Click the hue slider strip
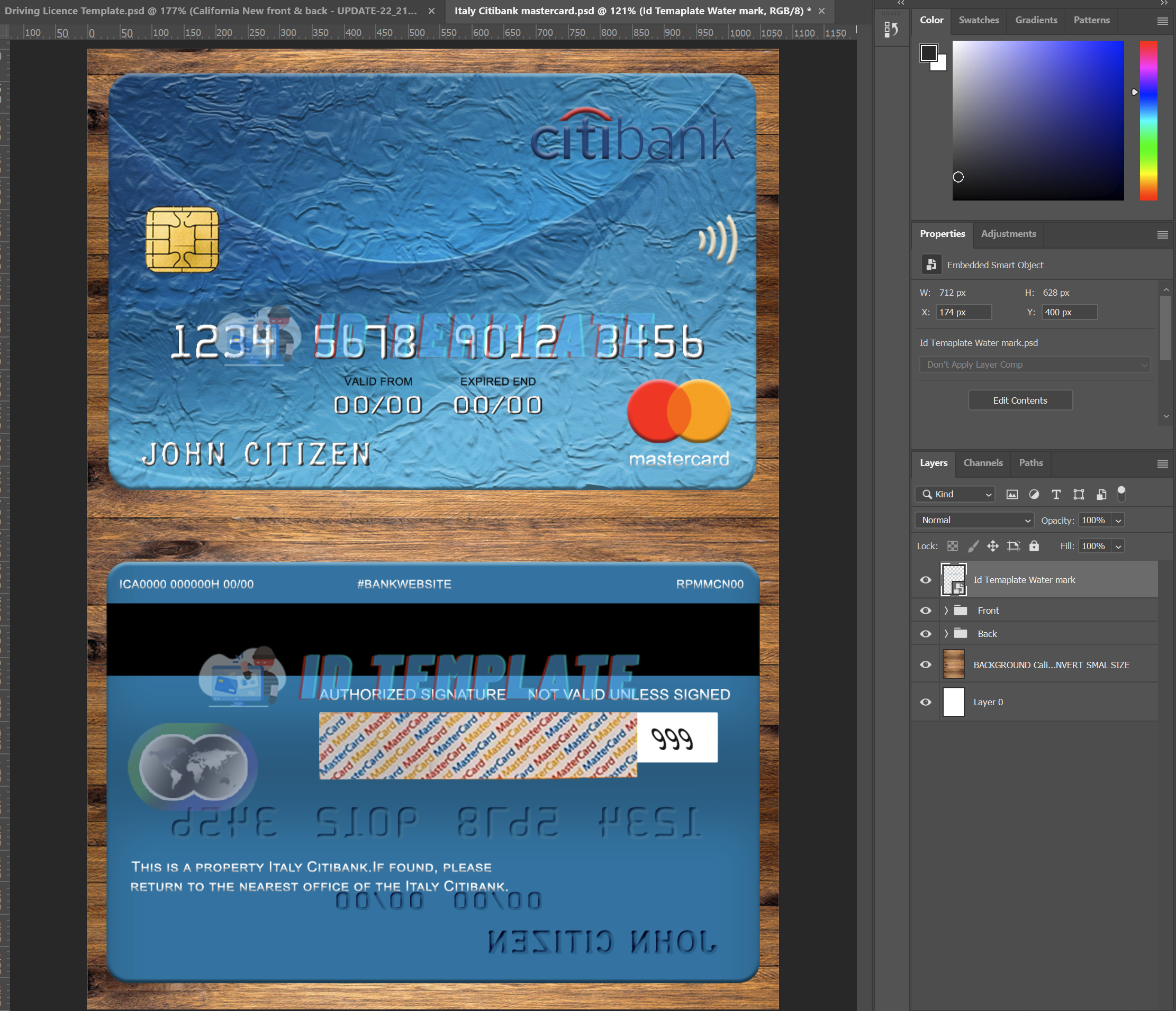The height and width of the screenshot is (1011, 1176). click(x=1148, y=120)
